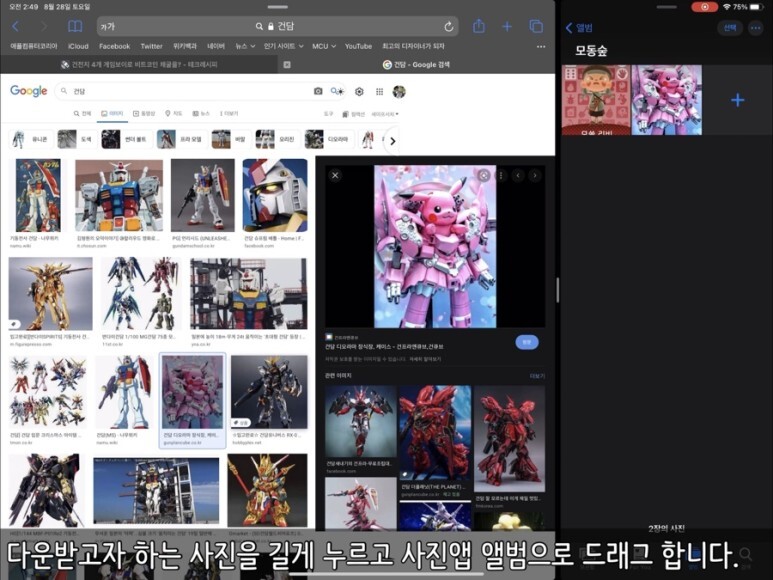Open the screen recording indicator

[704, 7]
